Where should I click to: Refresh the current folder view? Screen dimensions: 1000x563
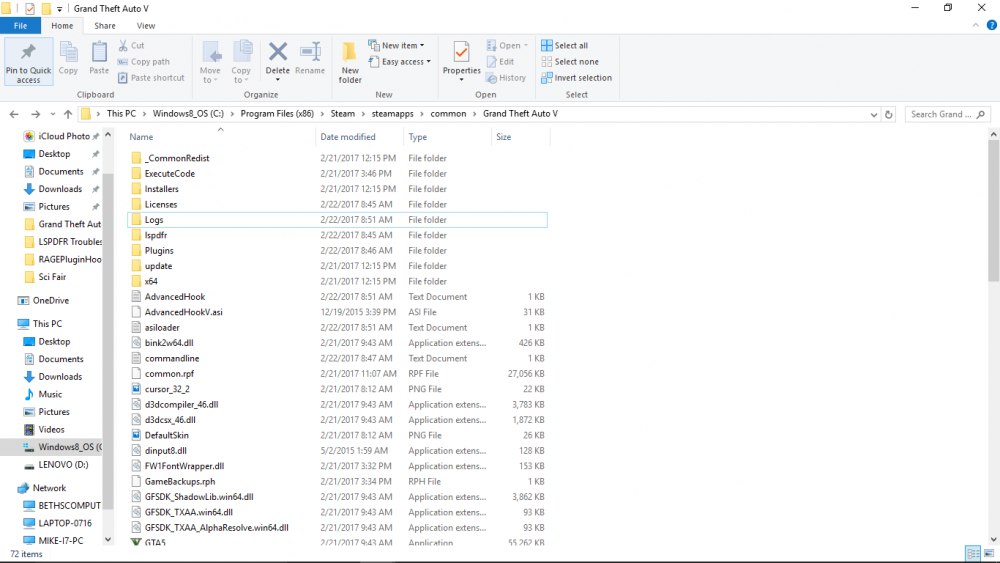[889, 114]
